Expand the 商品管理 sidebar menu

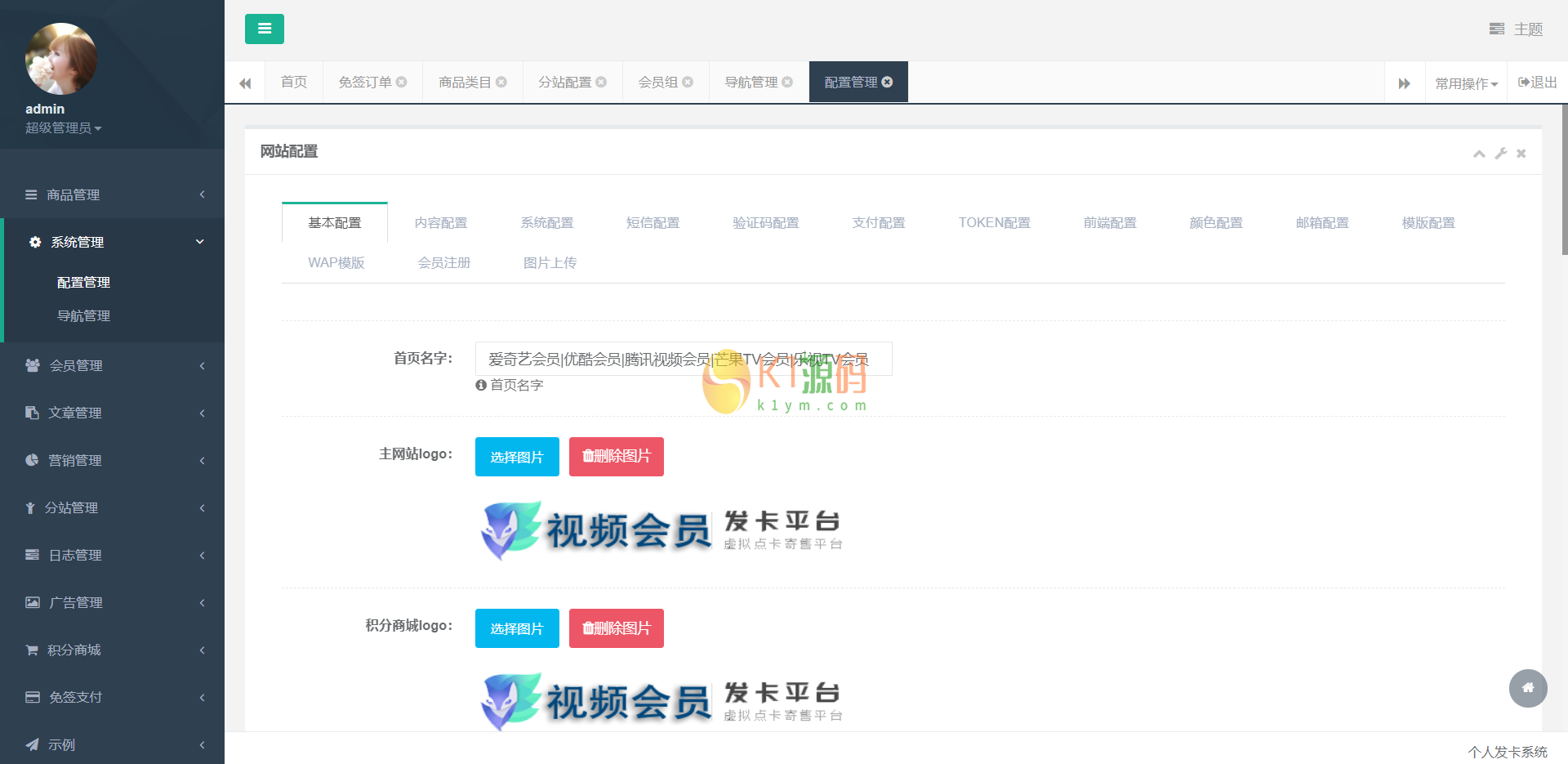click(113, 194)
